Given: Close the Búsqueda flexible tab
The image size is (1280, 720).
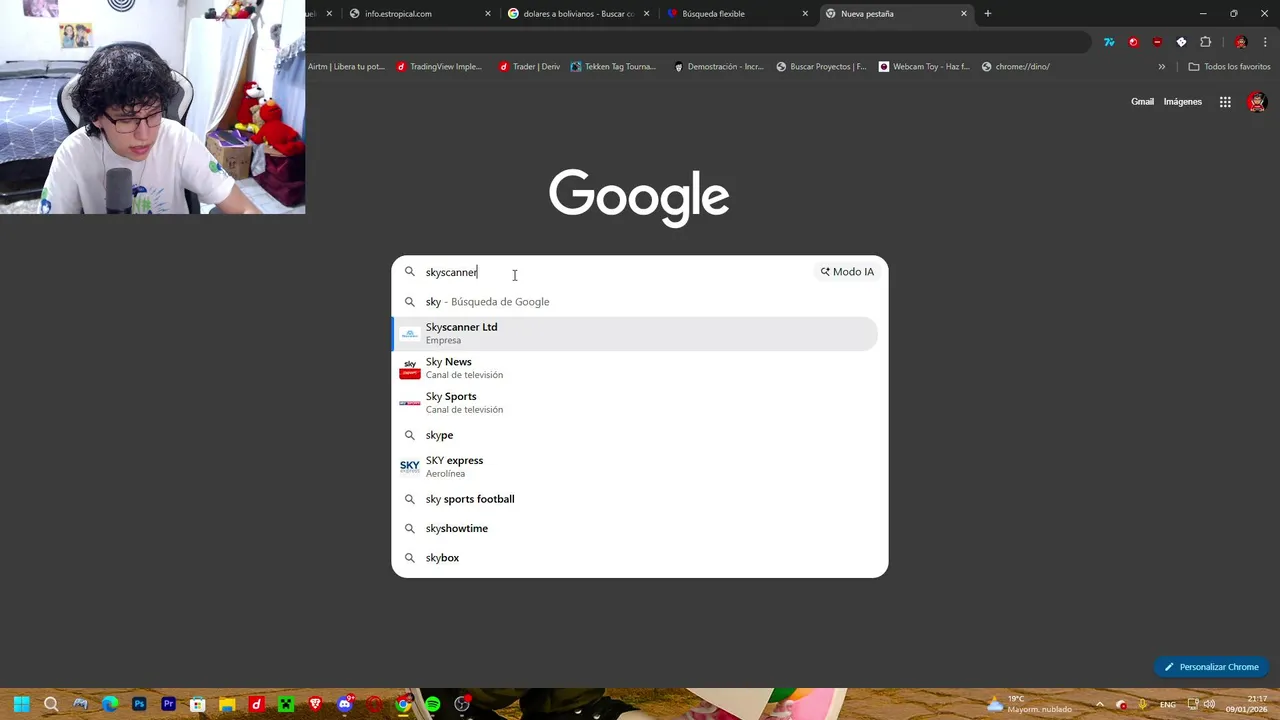Looking at the screenshot, I should click(x=805, y=14).
